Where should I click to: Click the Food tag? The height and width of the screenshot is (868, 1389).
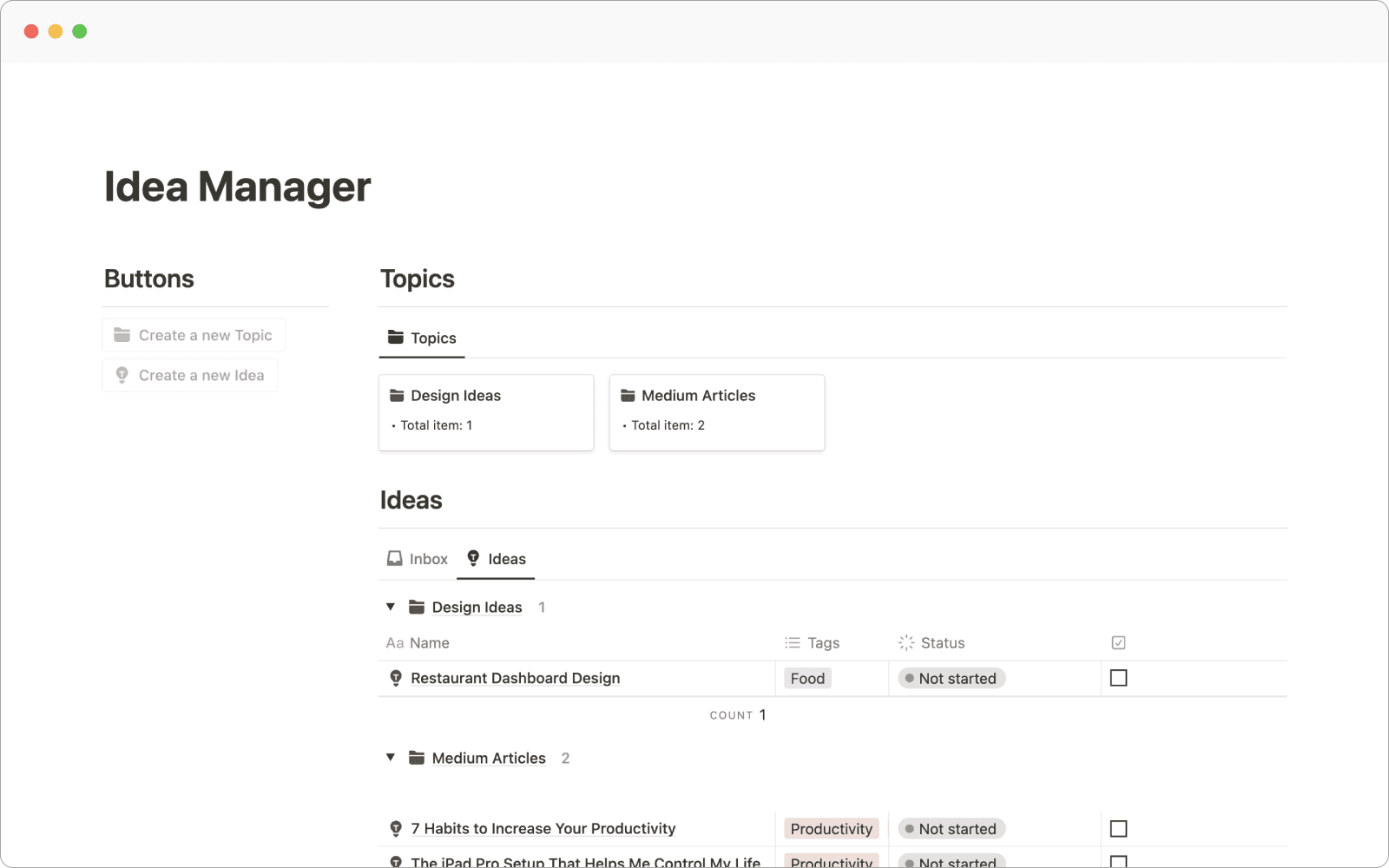click(807, 679)
